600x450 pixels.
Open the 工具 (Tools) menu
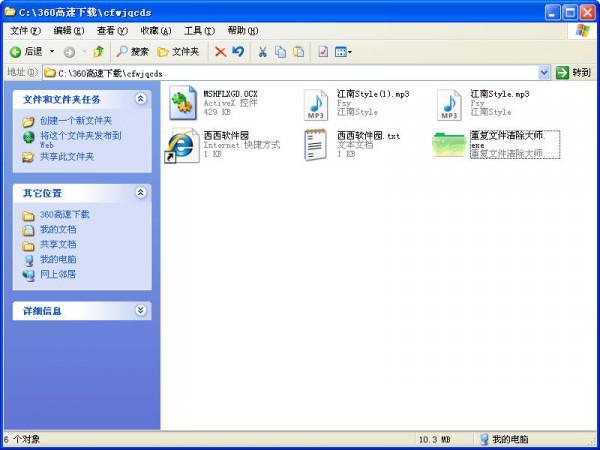point(199,31)
